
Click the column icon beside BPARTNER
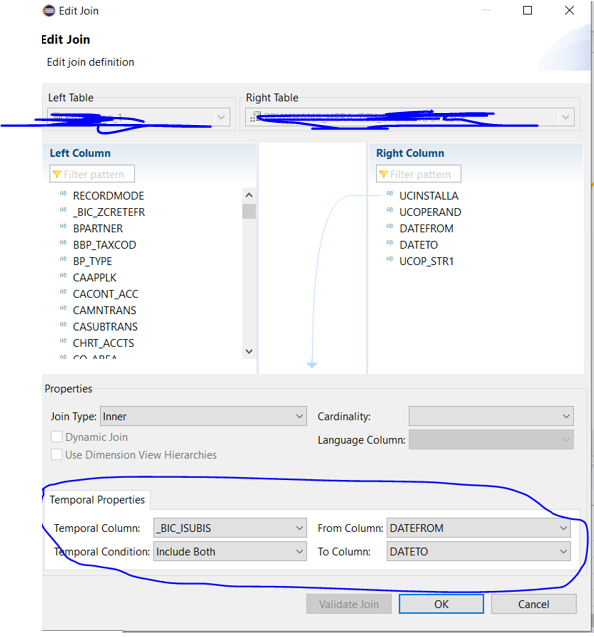tap(63, 226)
